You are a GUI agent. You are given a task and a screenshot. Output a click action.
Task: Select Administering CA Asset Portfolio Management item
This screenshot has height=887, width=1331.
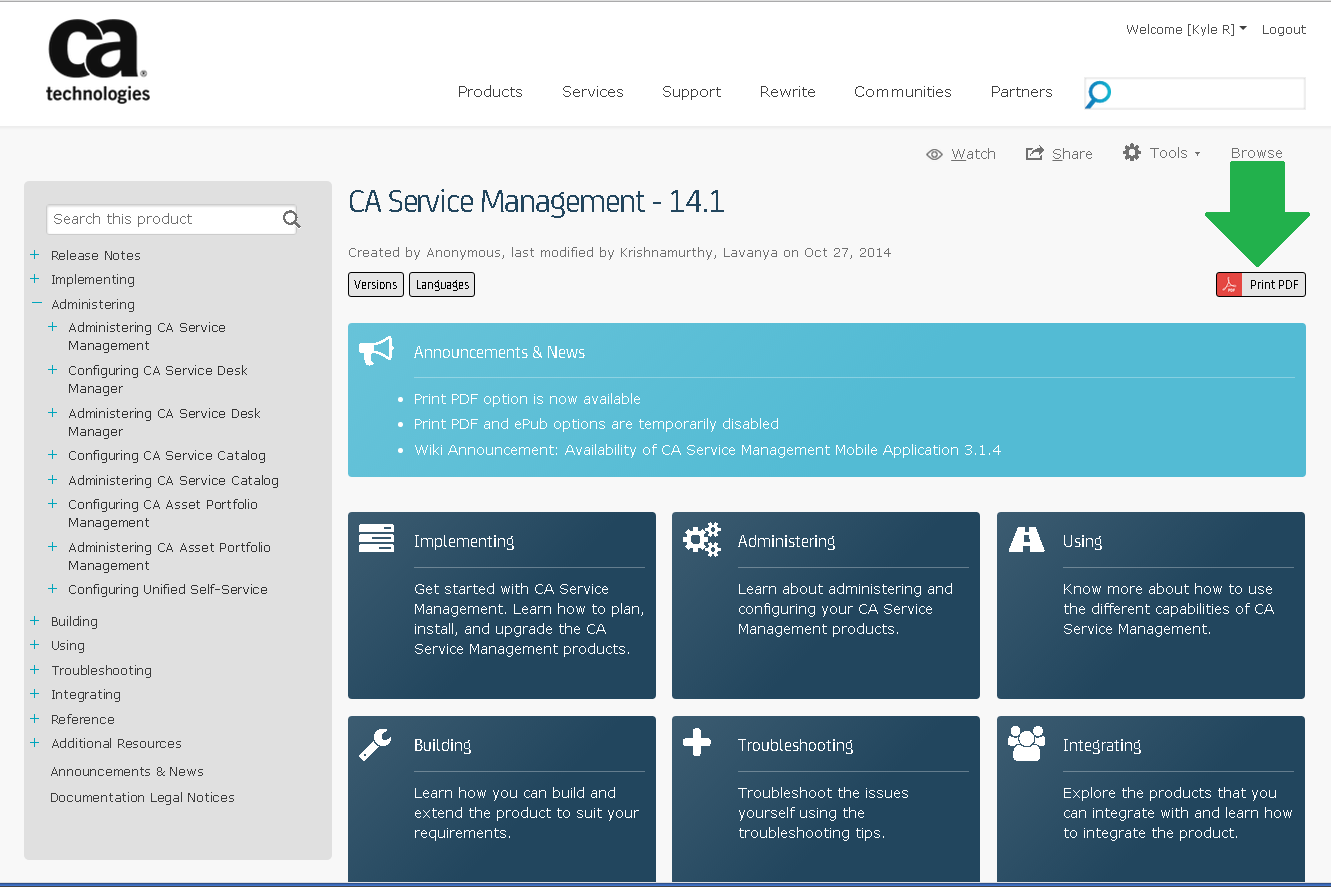pos(169,556)
